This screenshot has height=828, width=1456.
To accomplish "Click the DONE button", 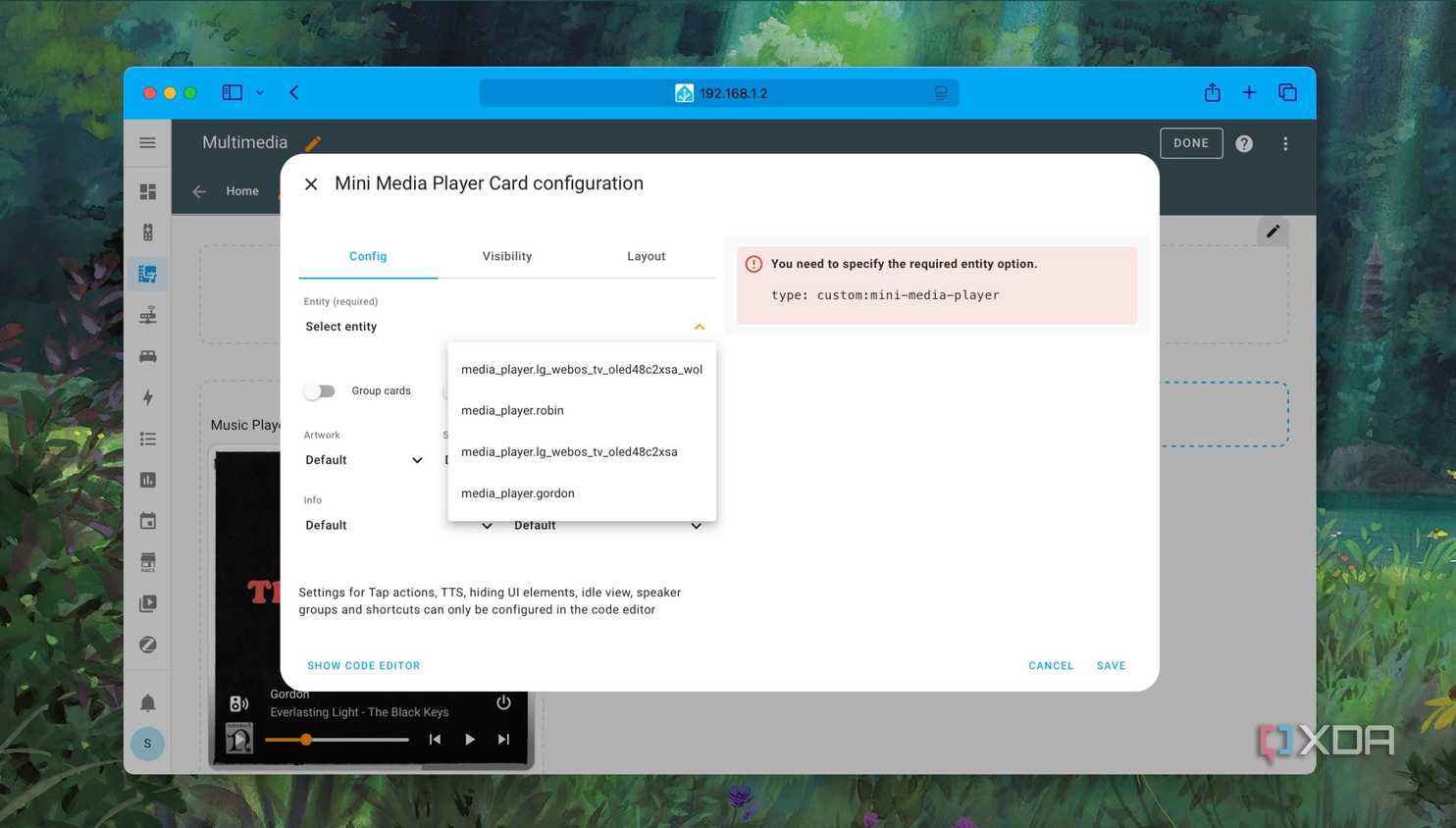I will tap(1191, 143).
